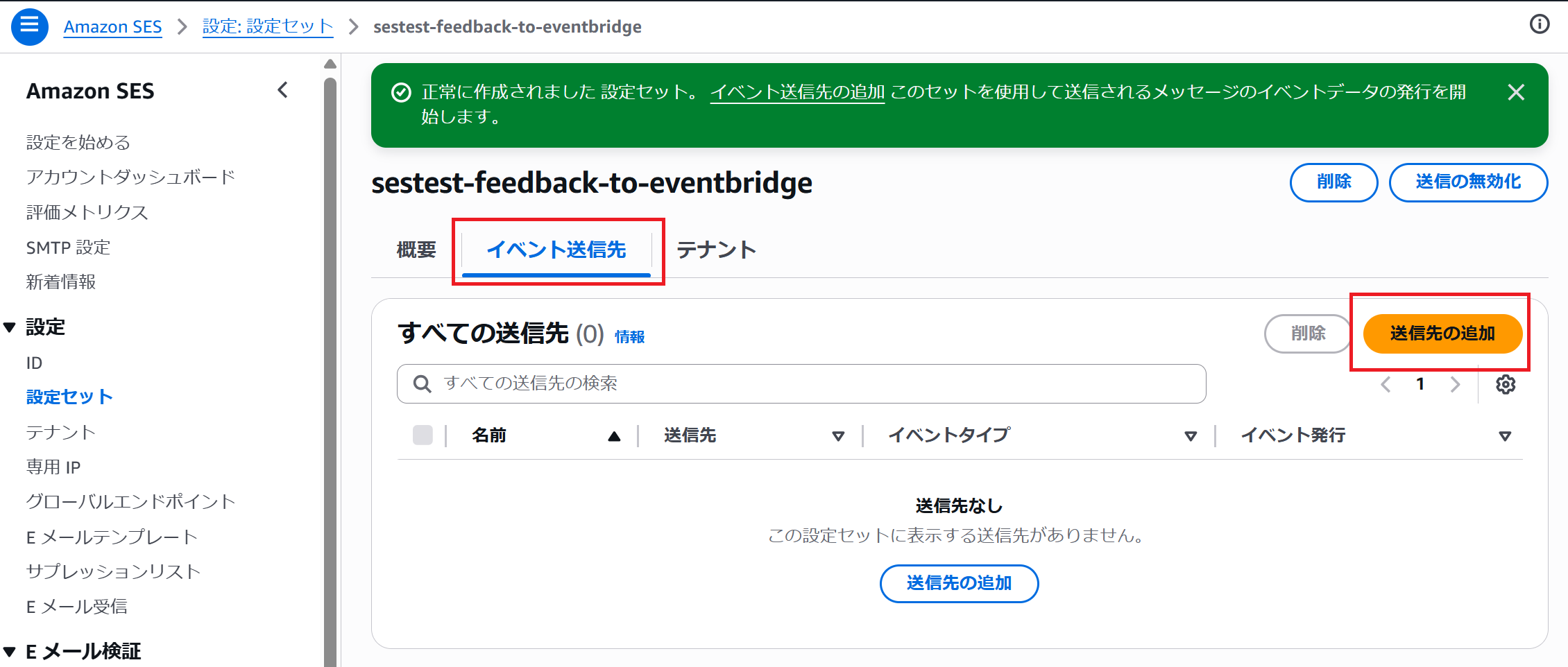
Task: Collapse the E メール検証 sidebar section
Action: tap(10, 652)
